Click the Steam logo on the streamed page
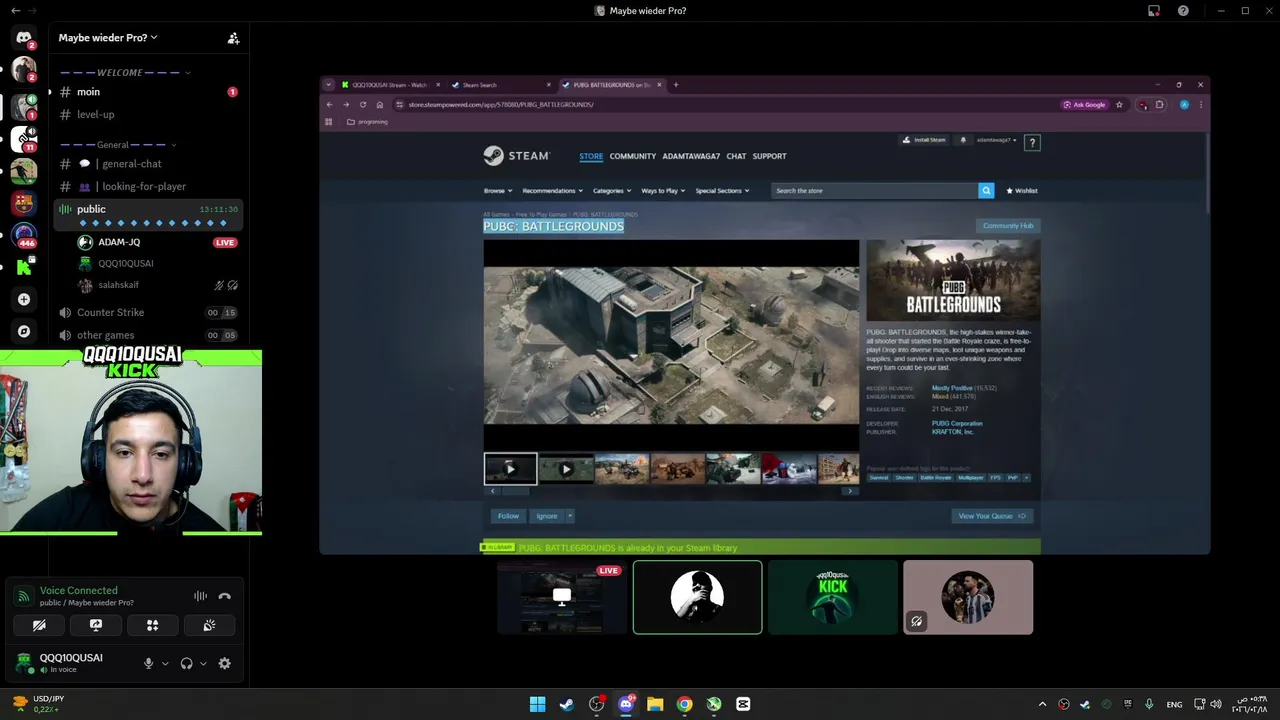The height and width of the screenshot is (720, 1280). (x=516, y=156)
